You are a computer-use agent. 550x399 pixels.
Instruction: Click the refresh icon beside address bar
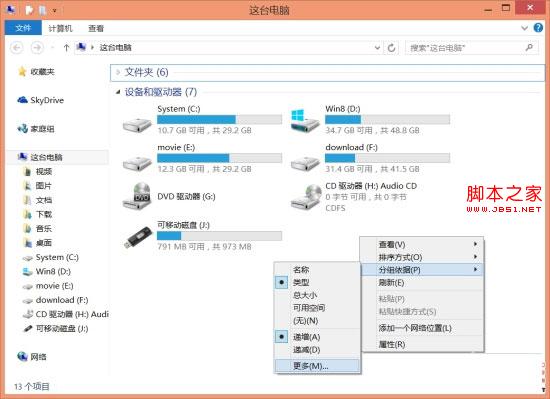391,47
